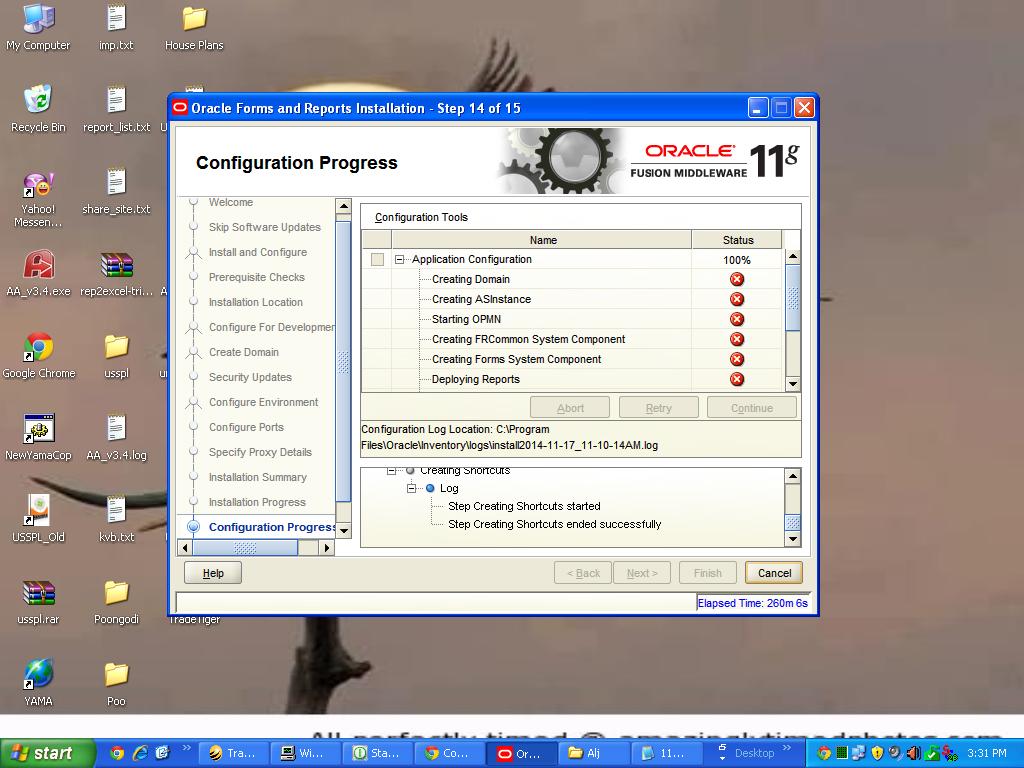
Task: Click the error icon next to Starting OPMN
Action: (737, 319)
